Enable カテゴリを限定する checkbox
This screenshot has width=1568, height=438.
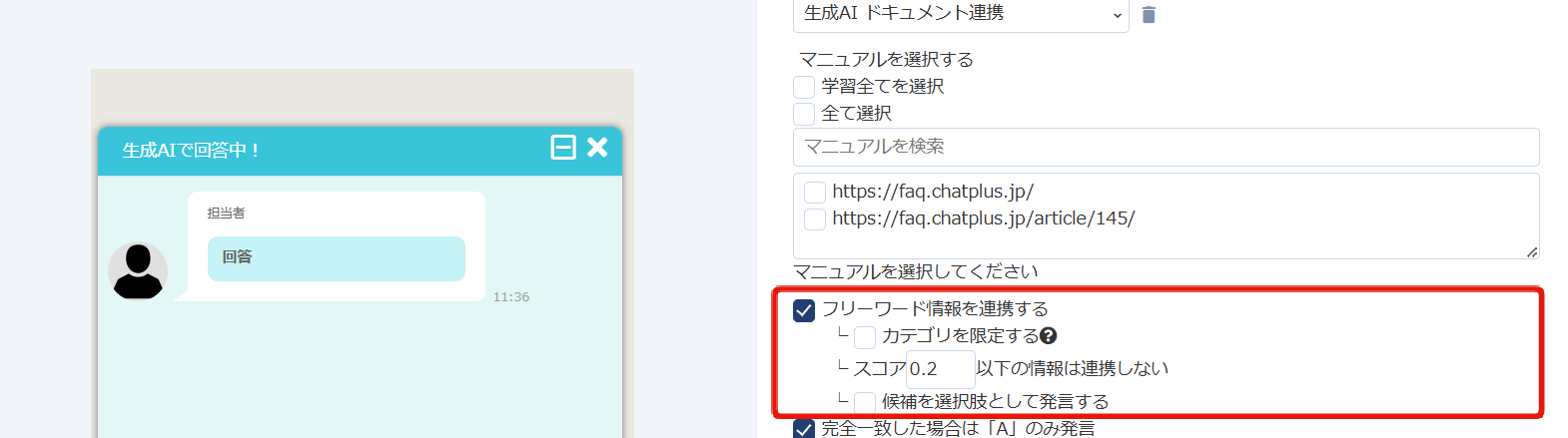point(865,337)
